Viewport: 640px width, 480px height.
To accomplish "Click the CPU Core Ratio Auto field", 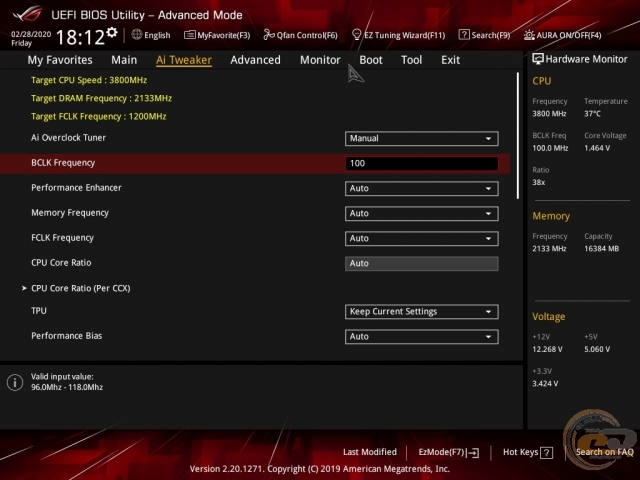I will pyautogui.click(x=421, y=263).
